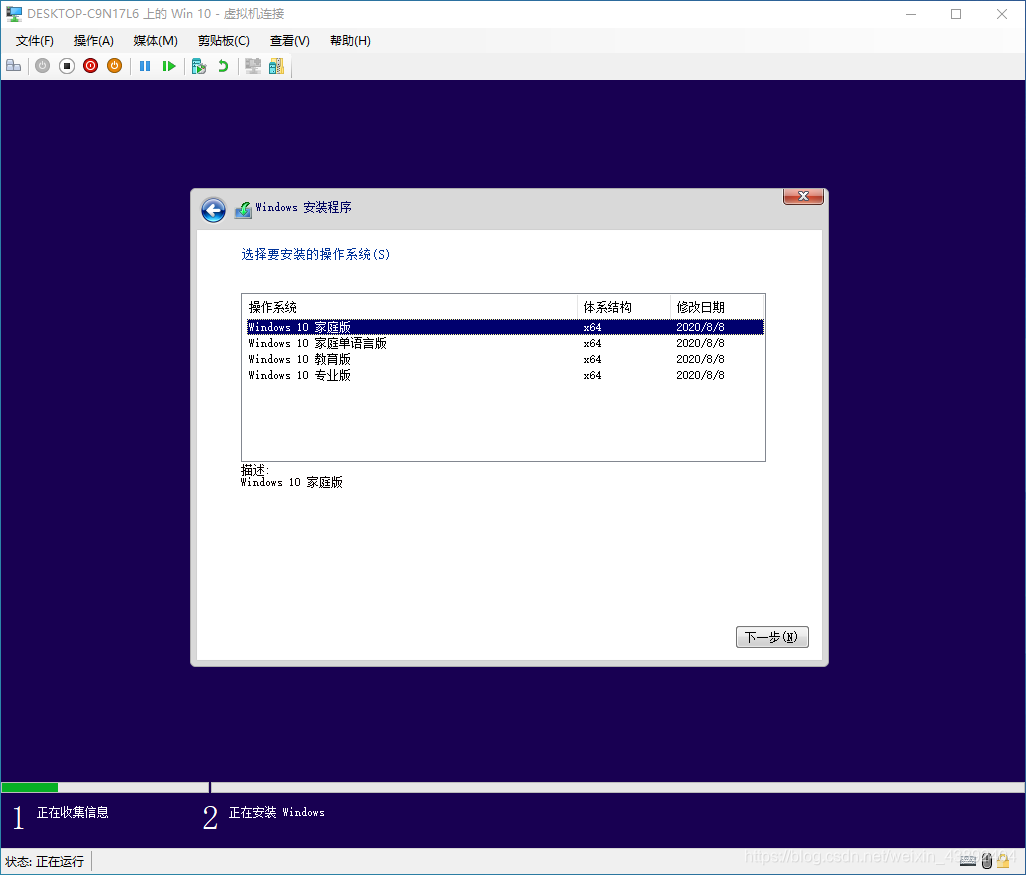Click the Ctrl+Alt+Del toolbar icon

tap(14, 65)
